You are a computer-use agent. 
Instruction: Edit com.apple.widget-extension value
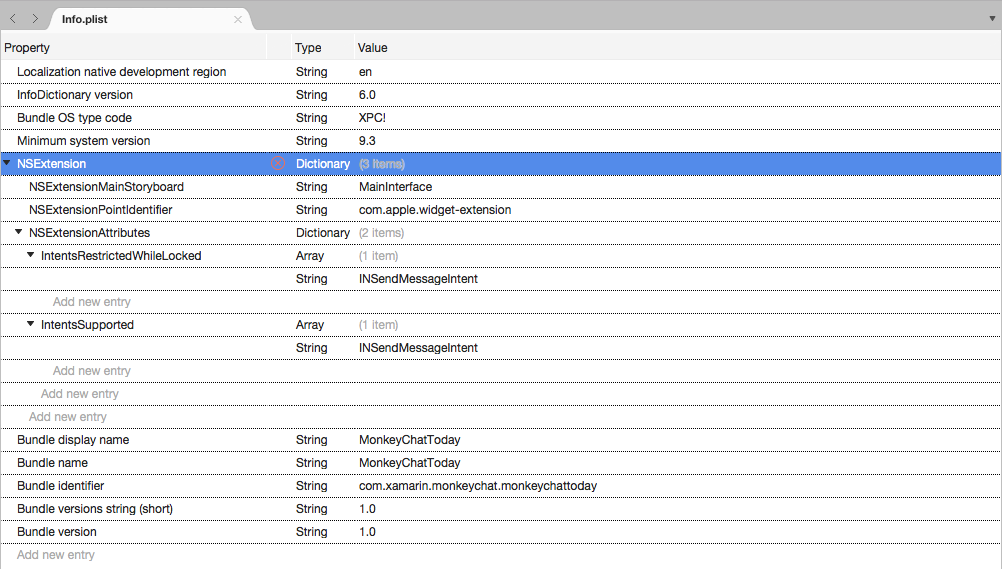435,210
